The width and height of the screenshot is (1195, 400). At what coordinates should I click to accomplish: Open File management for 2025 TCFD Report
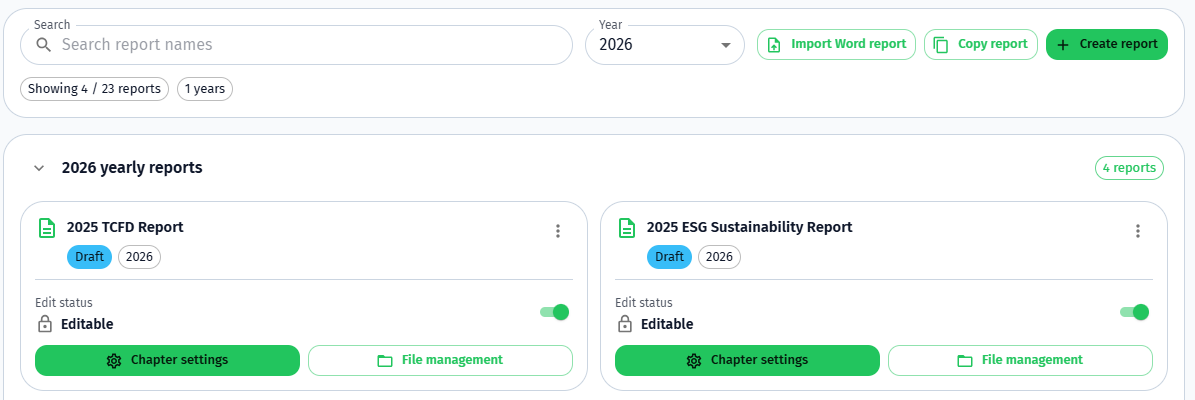[x=441, y=360]
